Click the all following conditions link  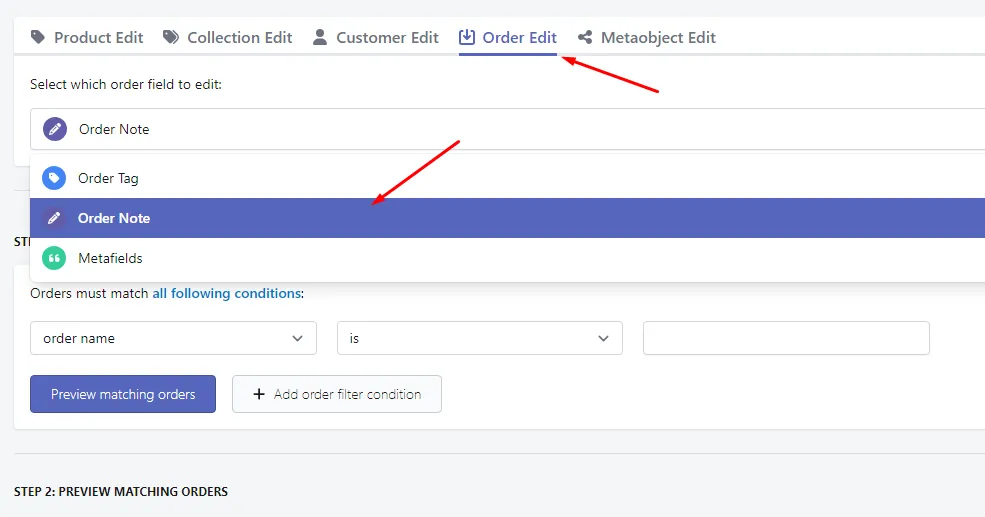coord(227,293)
